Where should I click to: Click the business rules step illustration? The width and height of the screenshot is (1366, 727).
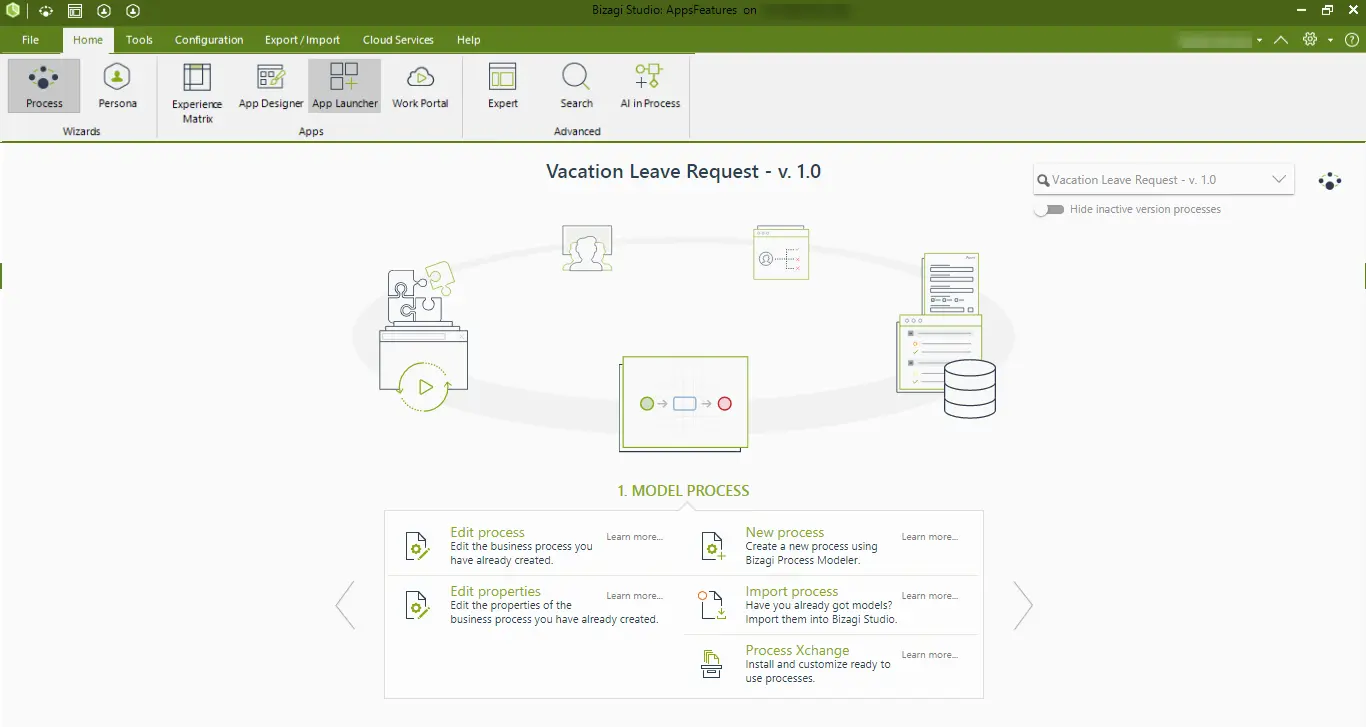coord(780,252)
